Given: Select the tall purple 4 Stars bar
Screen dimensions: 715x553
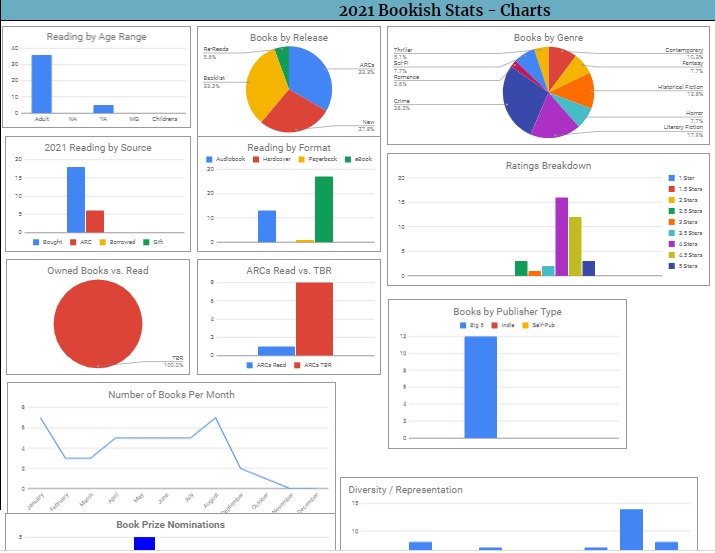Looking at the screenshot, I should [561, 236].
